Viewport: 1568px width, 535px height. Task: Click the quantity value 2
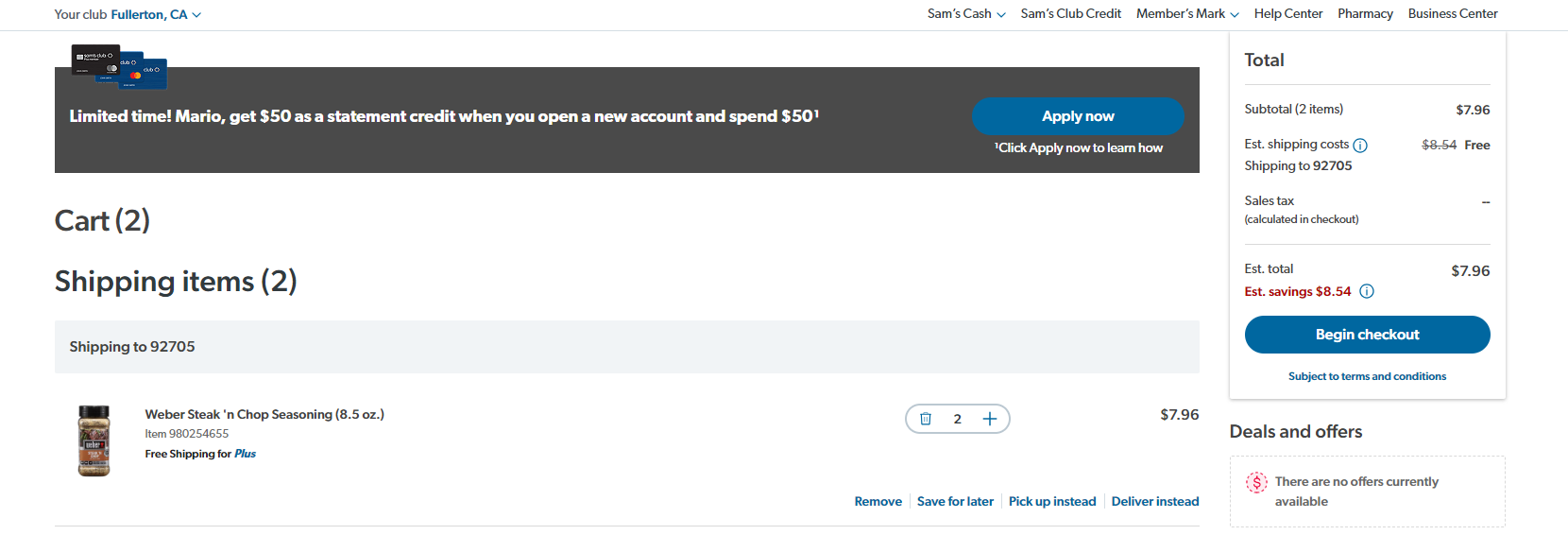pyautogui.click(x=957, y=419)
